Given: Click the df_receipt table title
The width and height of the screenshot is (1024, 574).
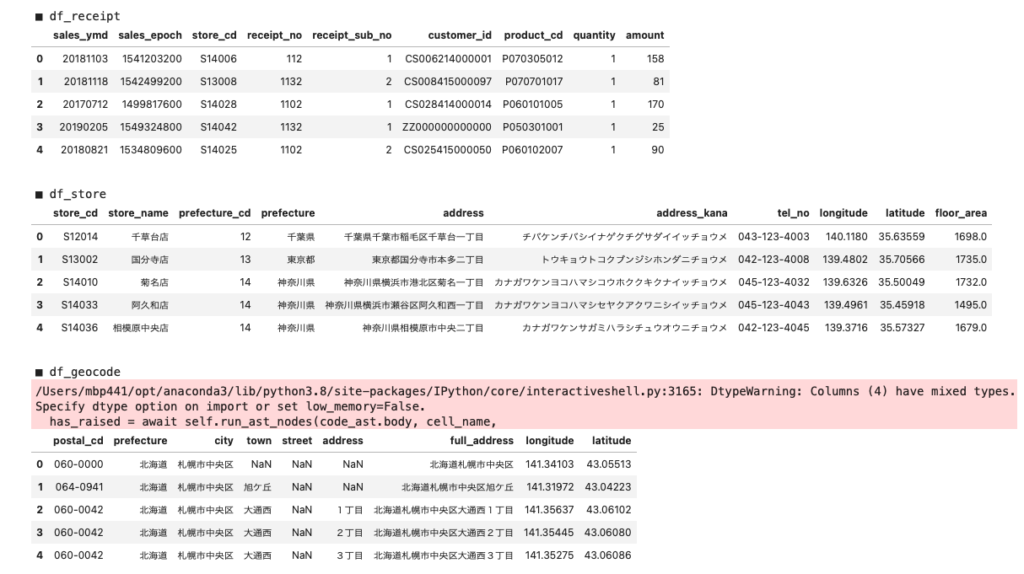Looking at the screenshot, I should click(x=84, y=16).
